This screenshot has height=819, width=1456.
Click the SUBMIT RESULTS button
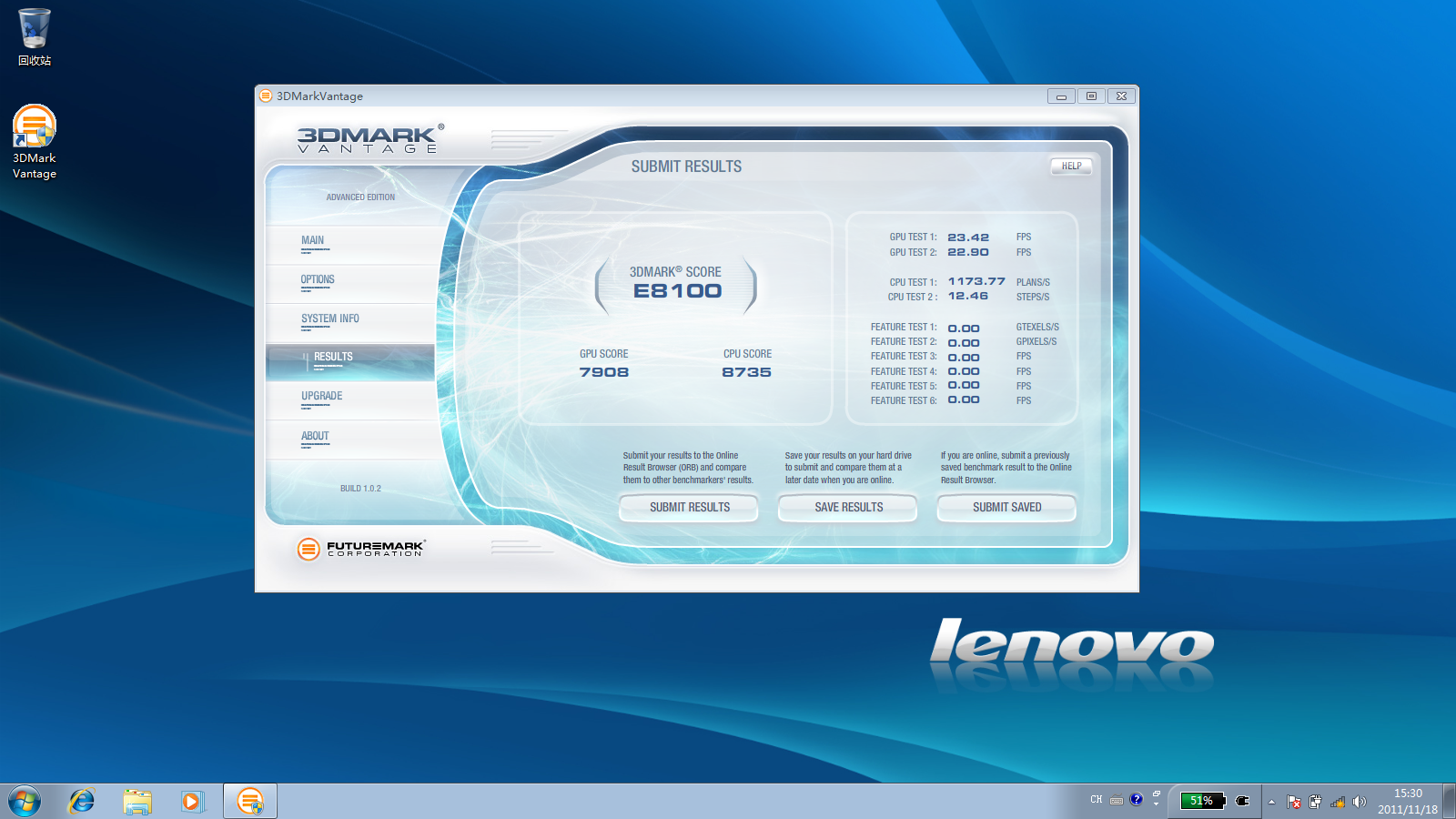(689, 507)
